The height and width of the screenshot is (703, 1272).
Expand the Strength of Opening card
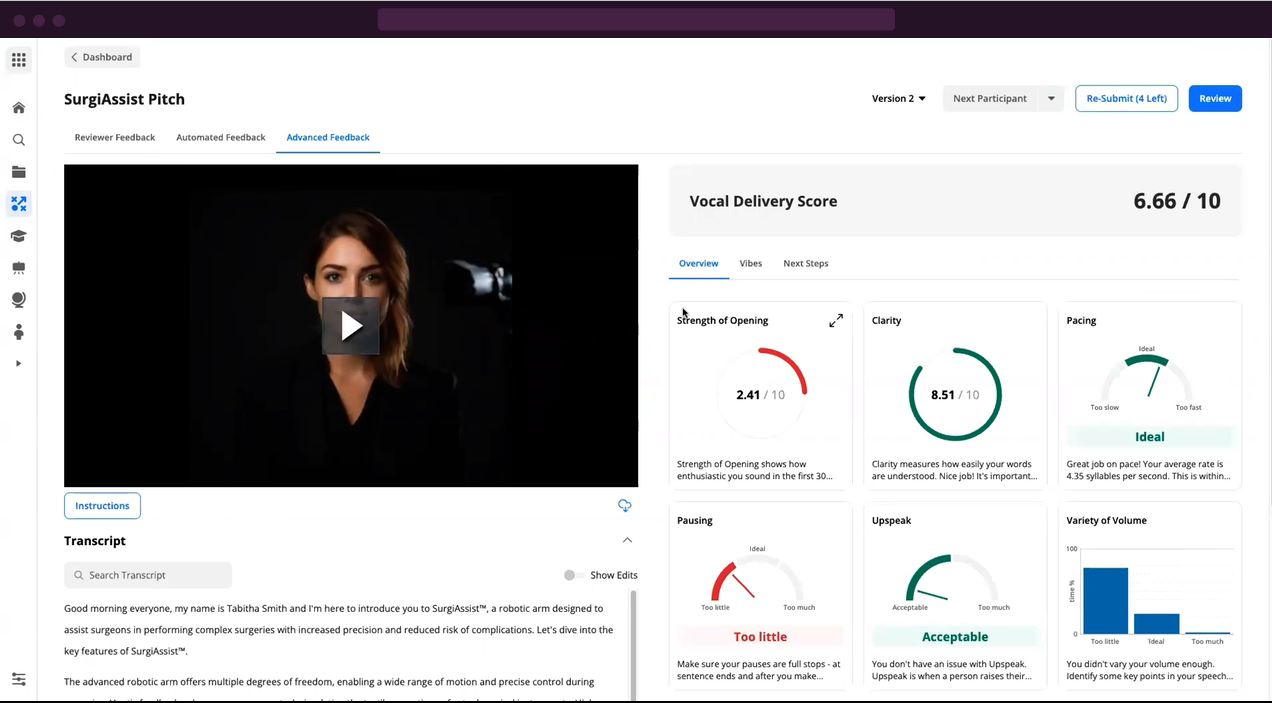coord(836,320)
